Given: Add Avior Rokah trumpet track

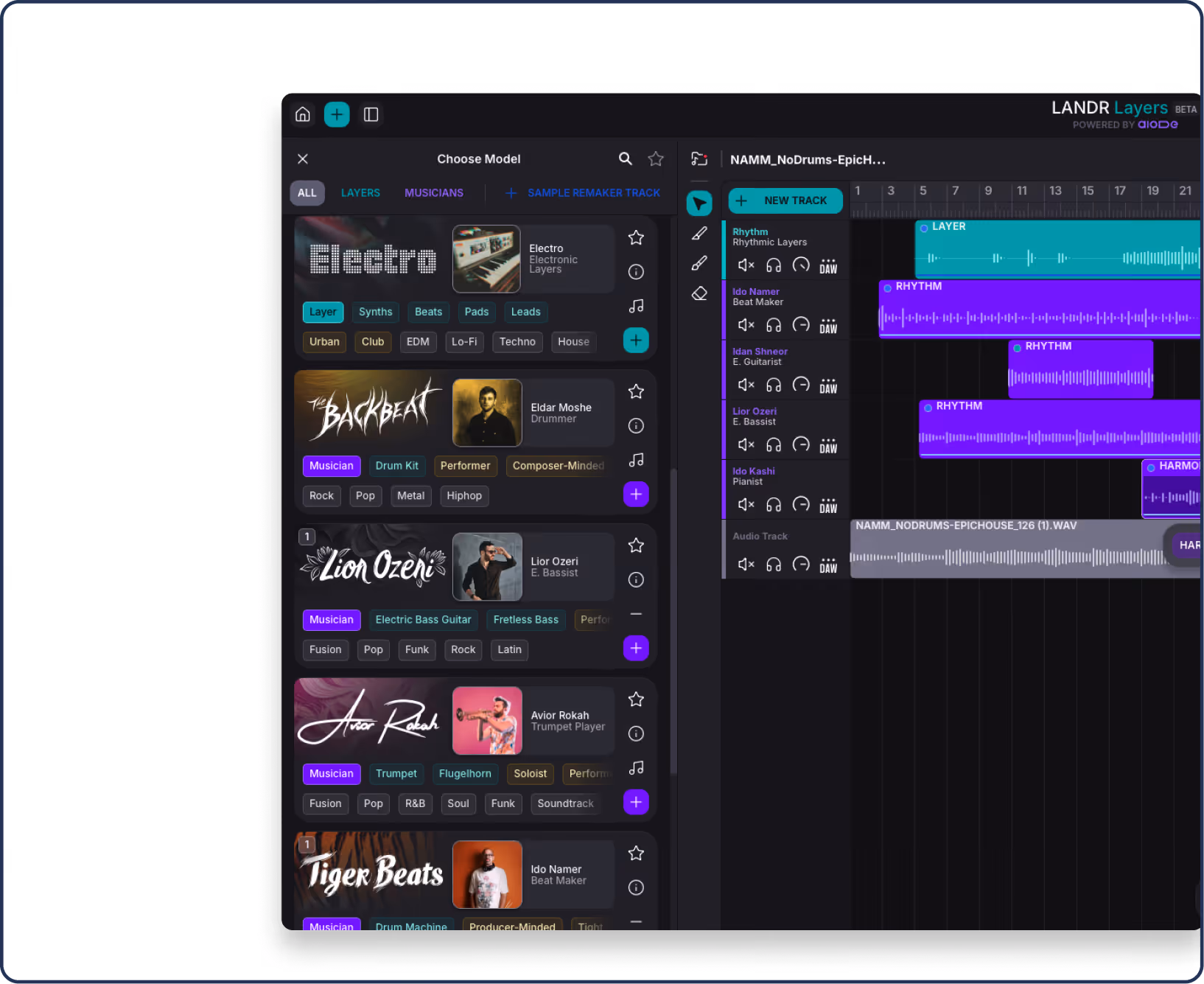Looking at the screenshot, I should pos(636,802).
